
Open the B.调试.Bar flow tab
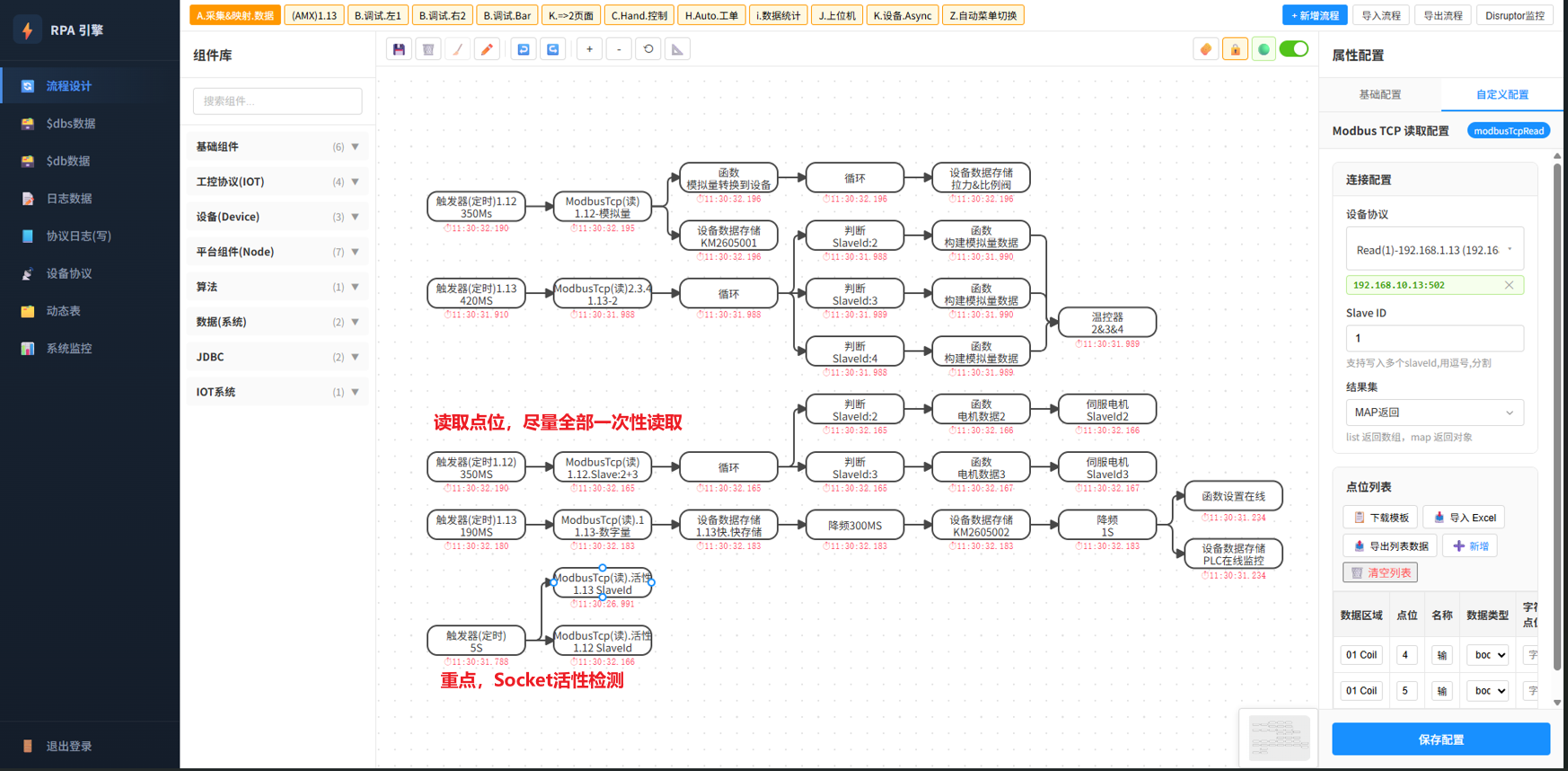[x=507, y=15]
